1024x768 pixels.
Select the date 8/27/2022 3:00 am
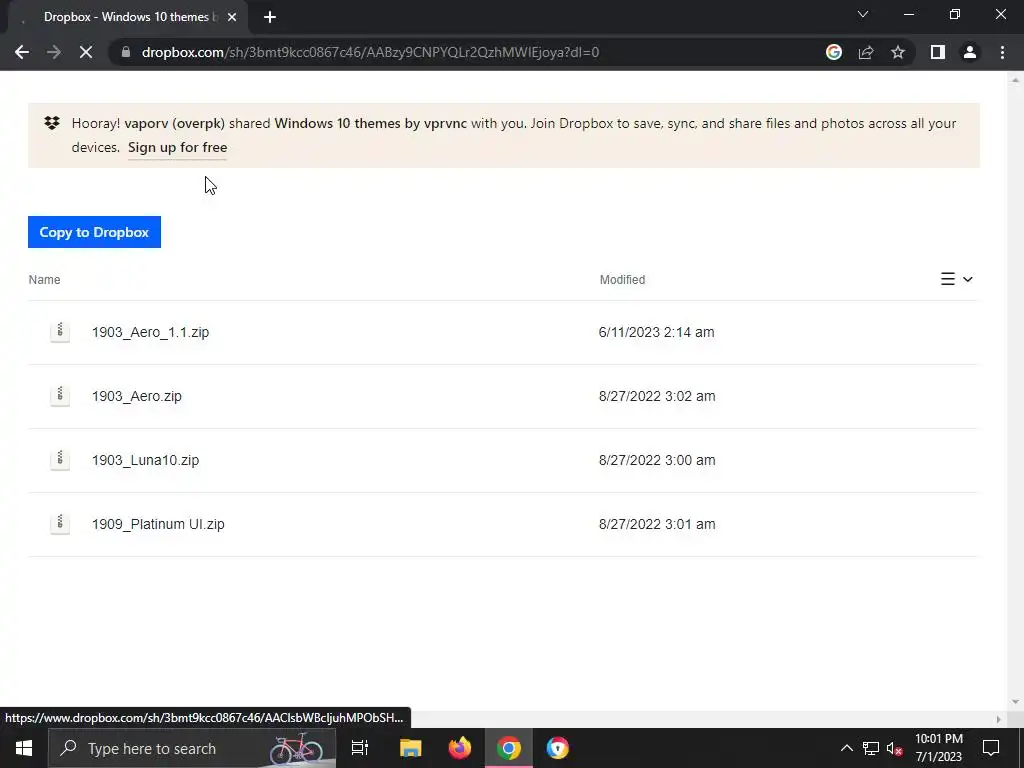pyautogui.click(x=657, y=460)
